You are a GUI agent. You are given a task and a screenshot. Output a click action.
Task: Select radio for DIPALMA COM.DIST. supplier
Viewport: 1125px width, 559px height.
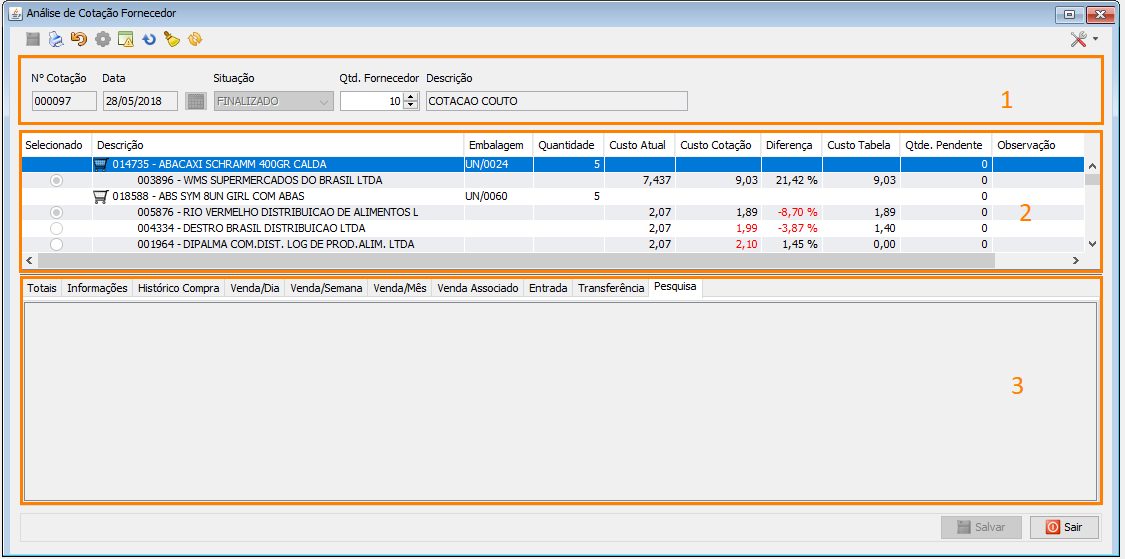tap(56, 244)
